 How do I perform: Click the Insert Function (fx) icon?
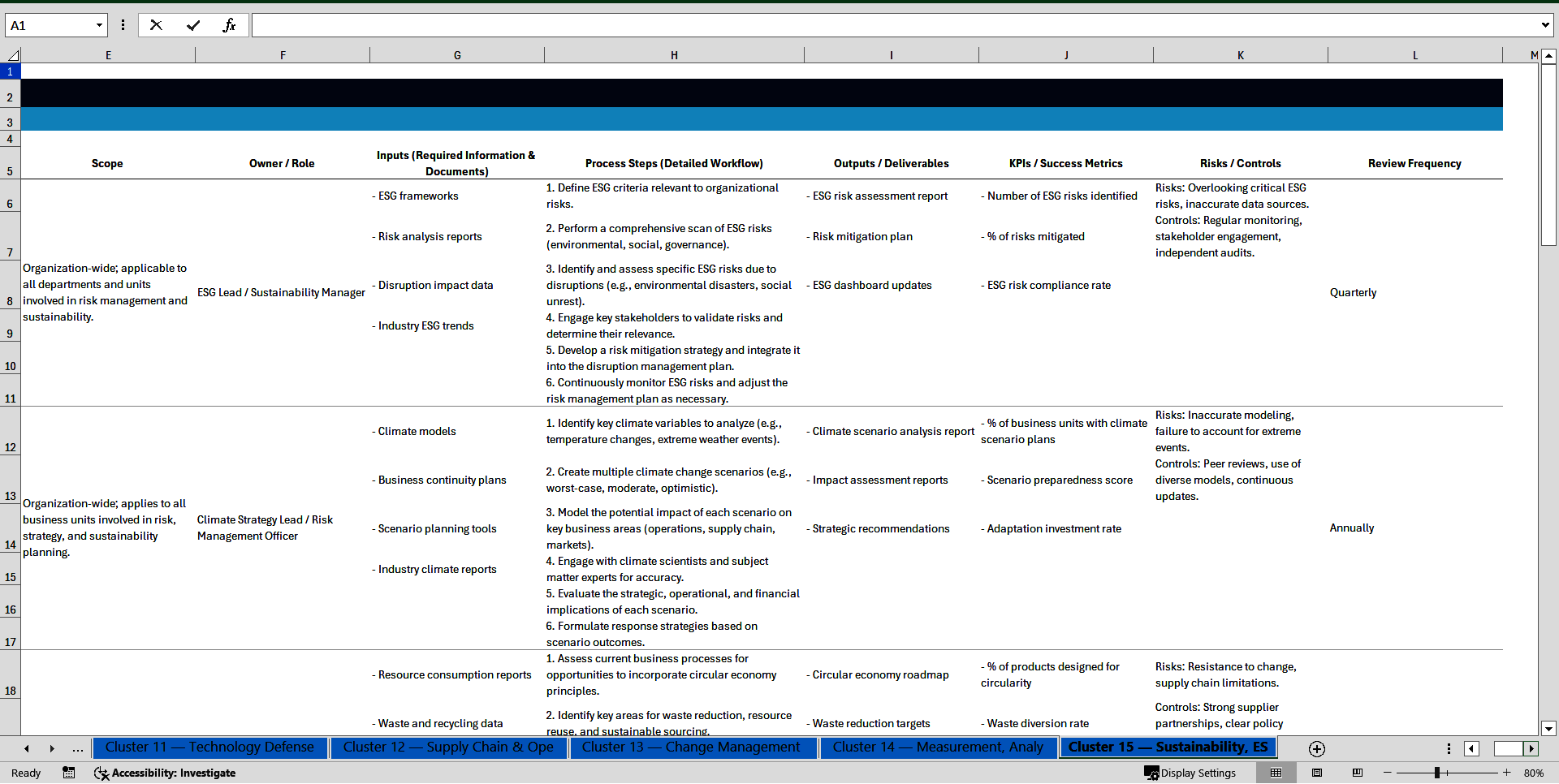pos(230,25)
